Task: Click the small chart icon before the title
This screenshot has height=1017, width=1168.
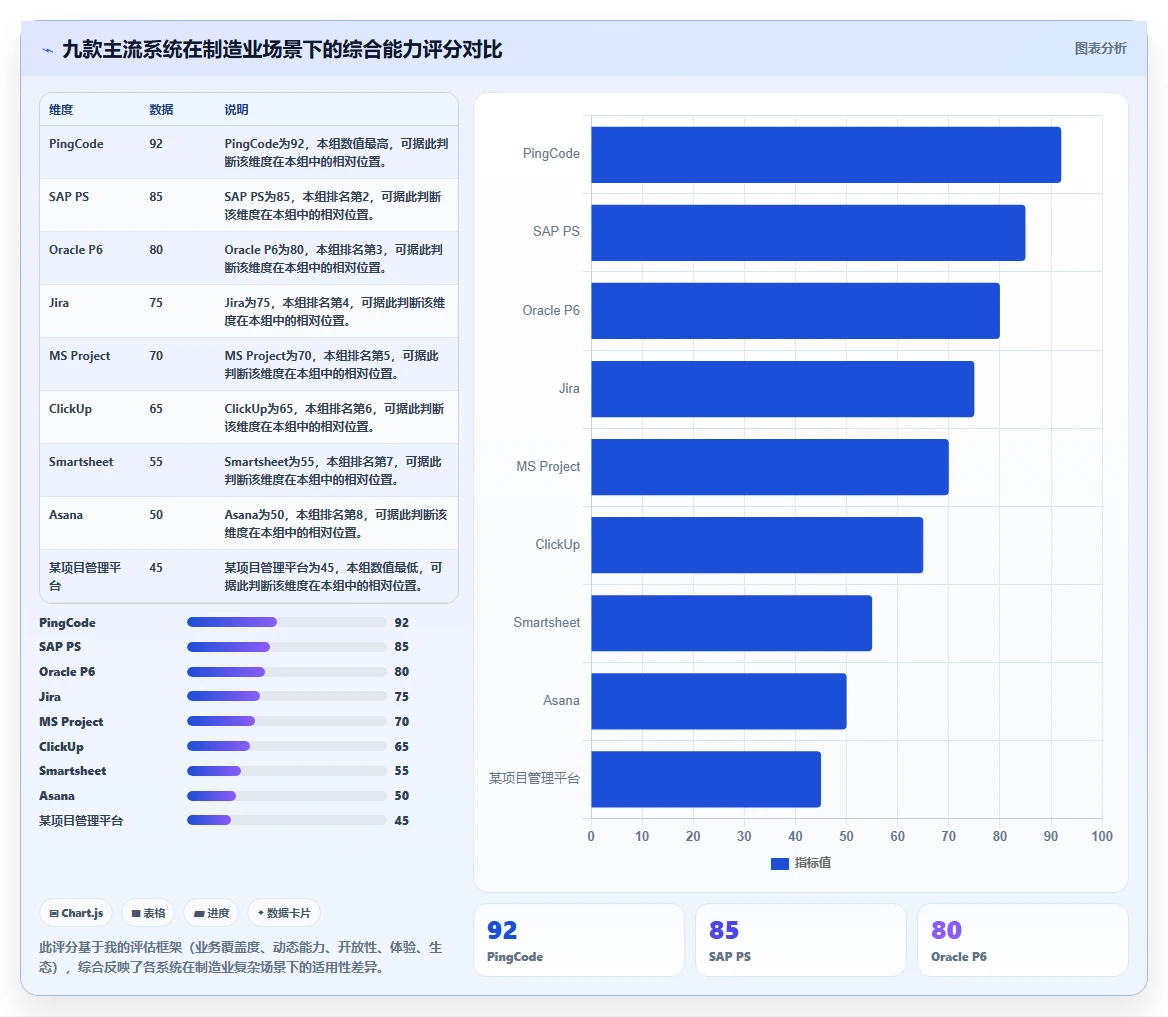Action: [48, 51]
